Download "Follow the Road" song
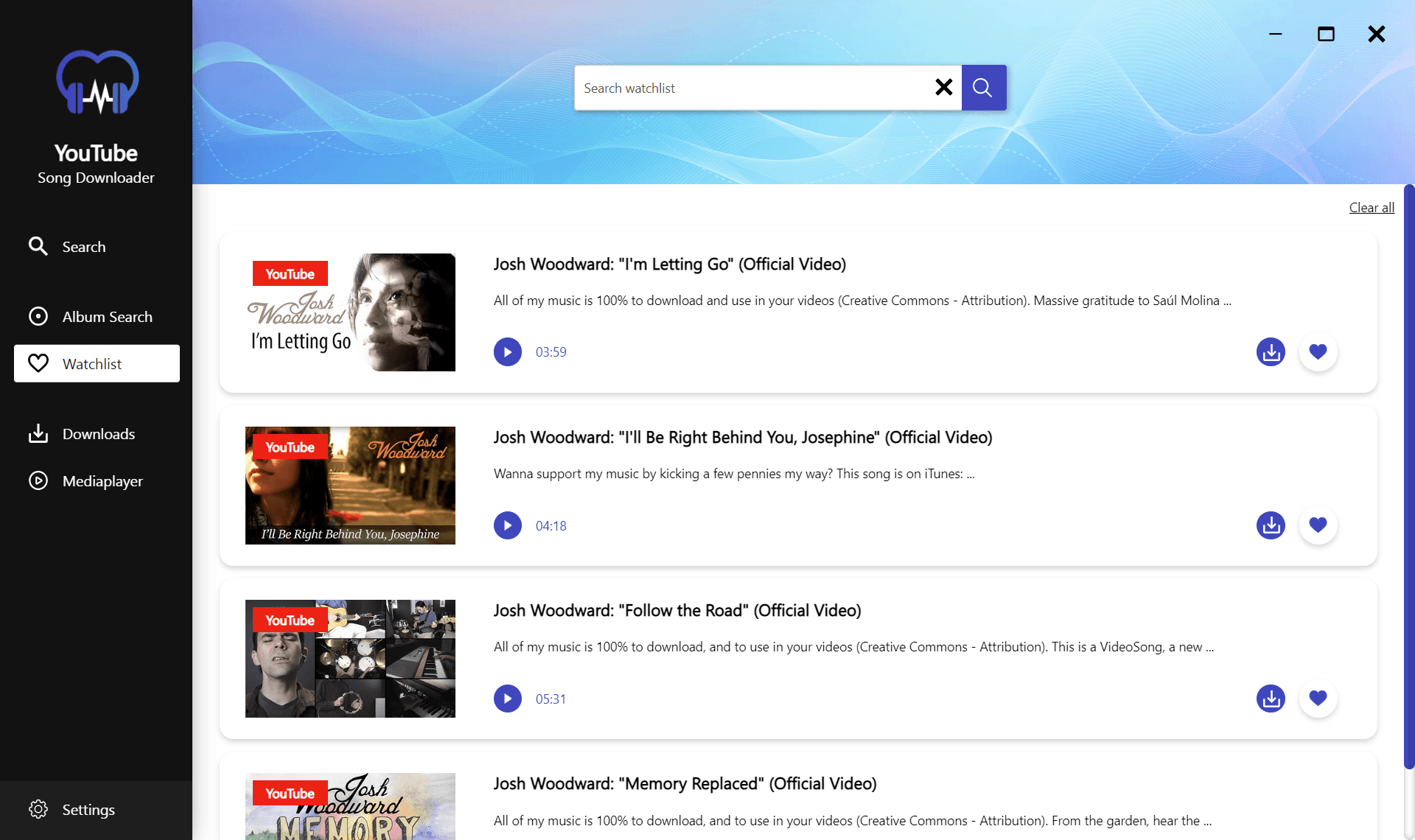This screenshot has width=1415, height=840. click(x=1271, y=699)
